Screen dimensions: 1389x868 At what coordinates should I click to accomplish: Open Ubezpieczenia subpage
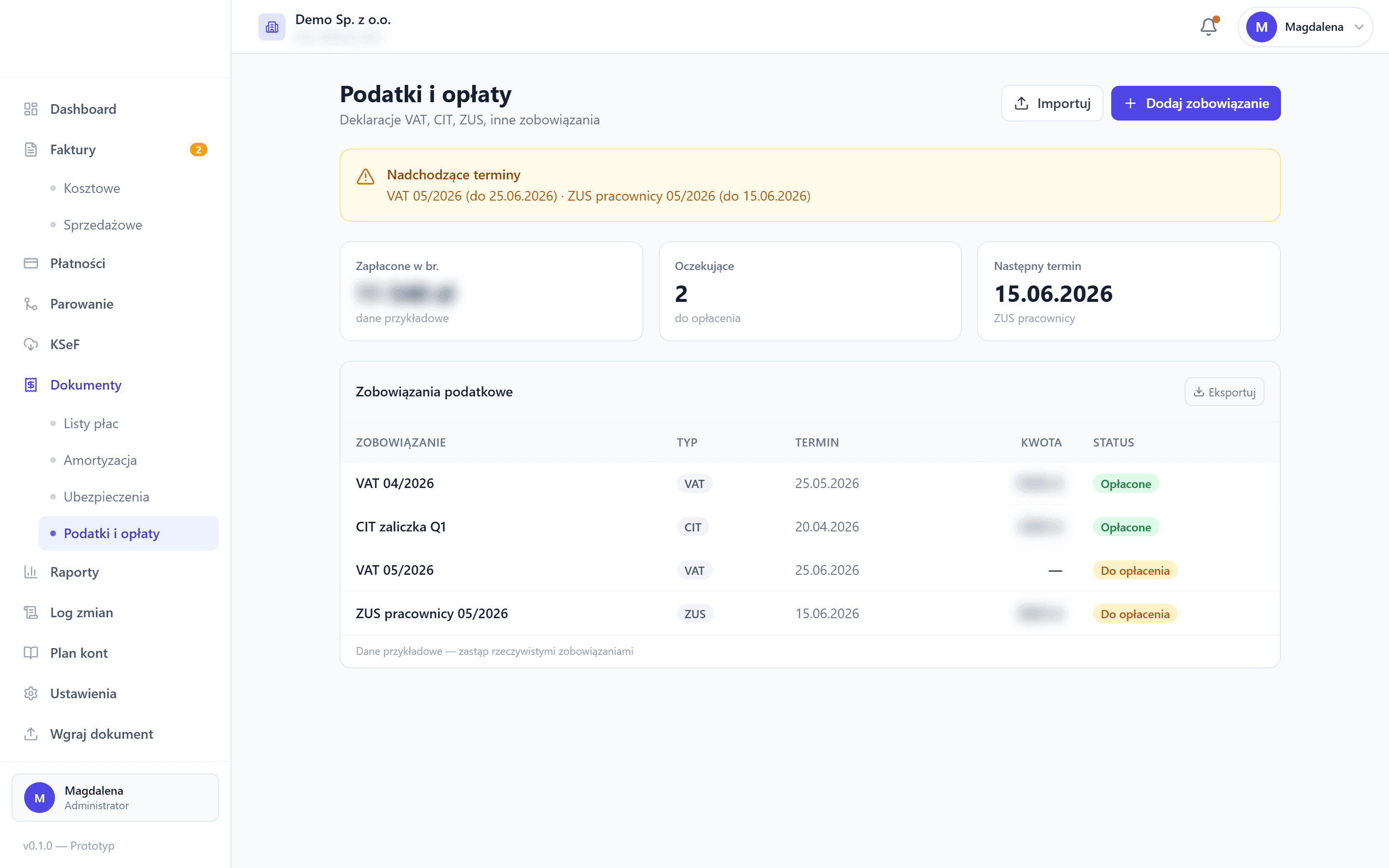pos(106,497)
